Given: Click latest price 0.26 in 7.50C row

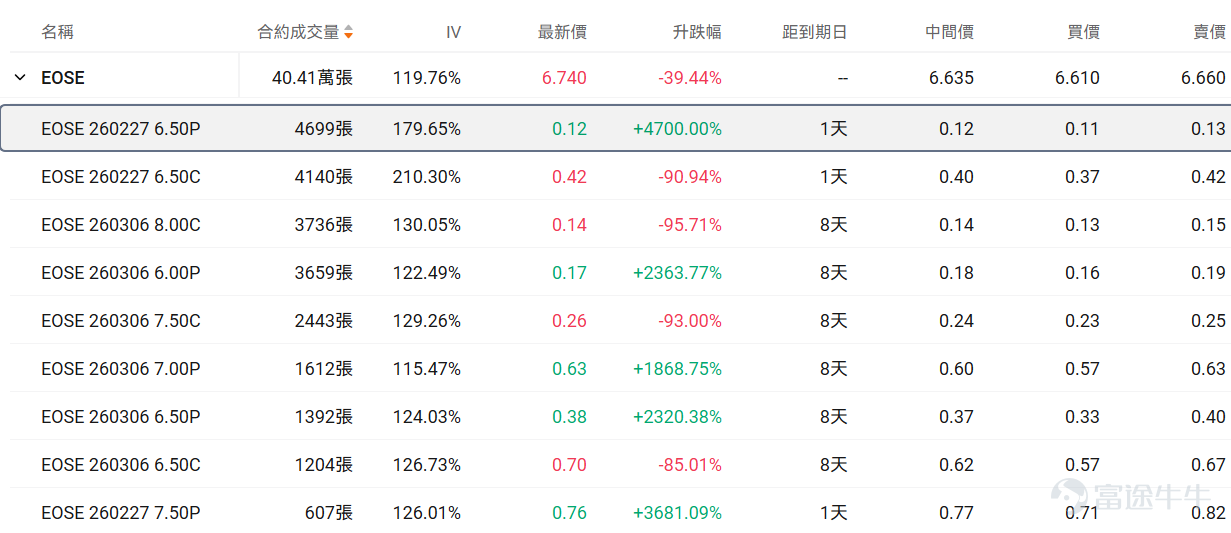Looking at the screenshot, I should point(569,321).
